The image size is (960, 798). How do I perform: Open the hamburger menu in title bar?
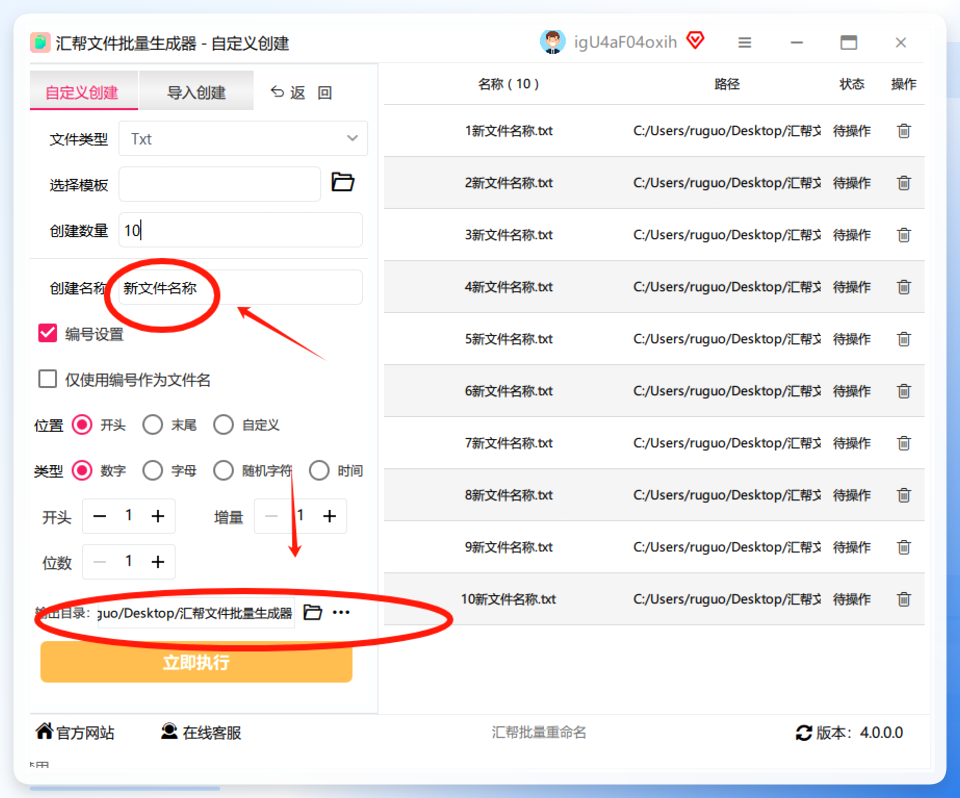pos(744,43)
